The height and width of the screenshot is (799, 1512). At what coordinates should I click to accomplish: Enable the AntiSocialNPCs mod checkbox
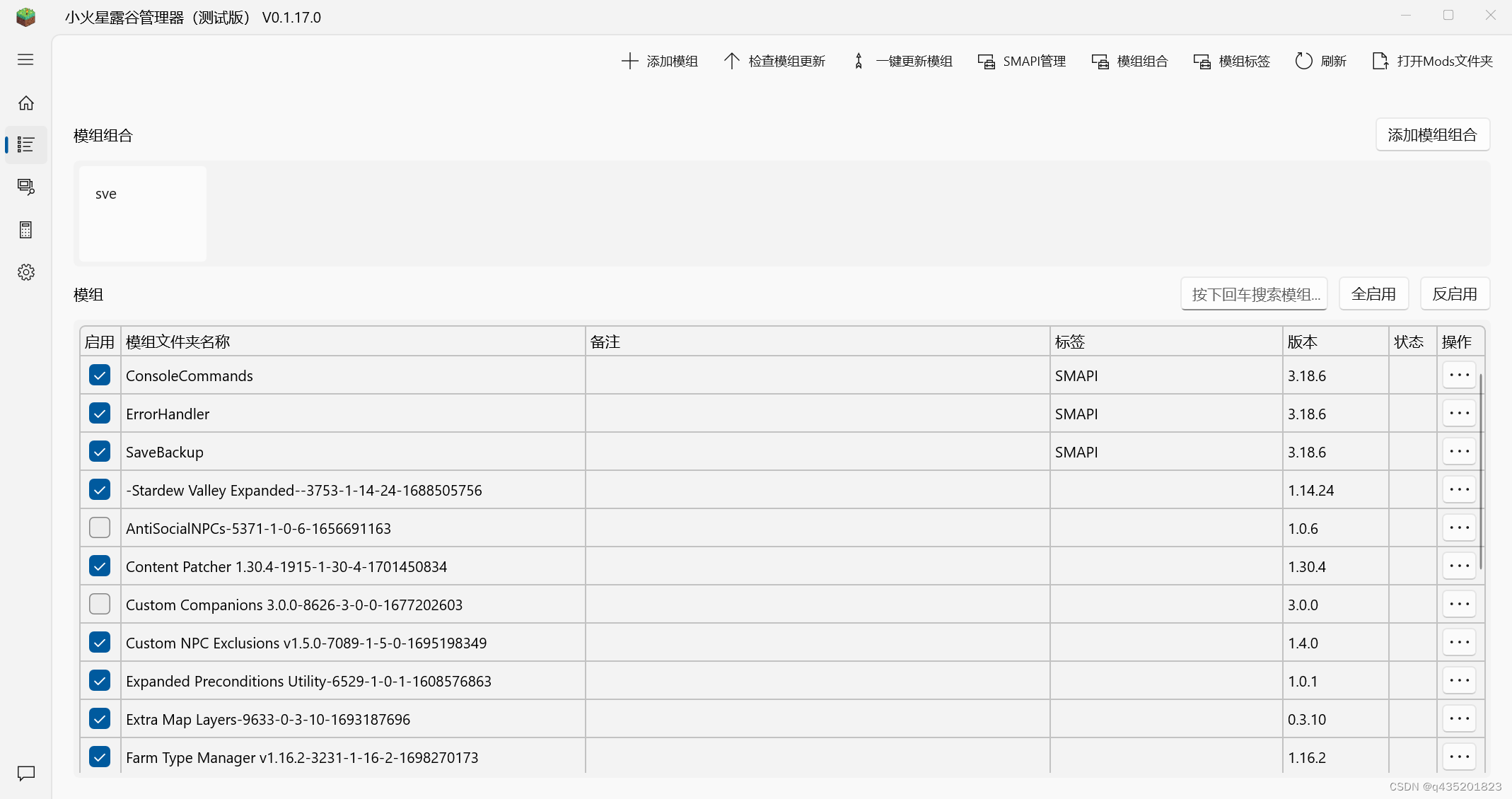(x=100, y=528)
